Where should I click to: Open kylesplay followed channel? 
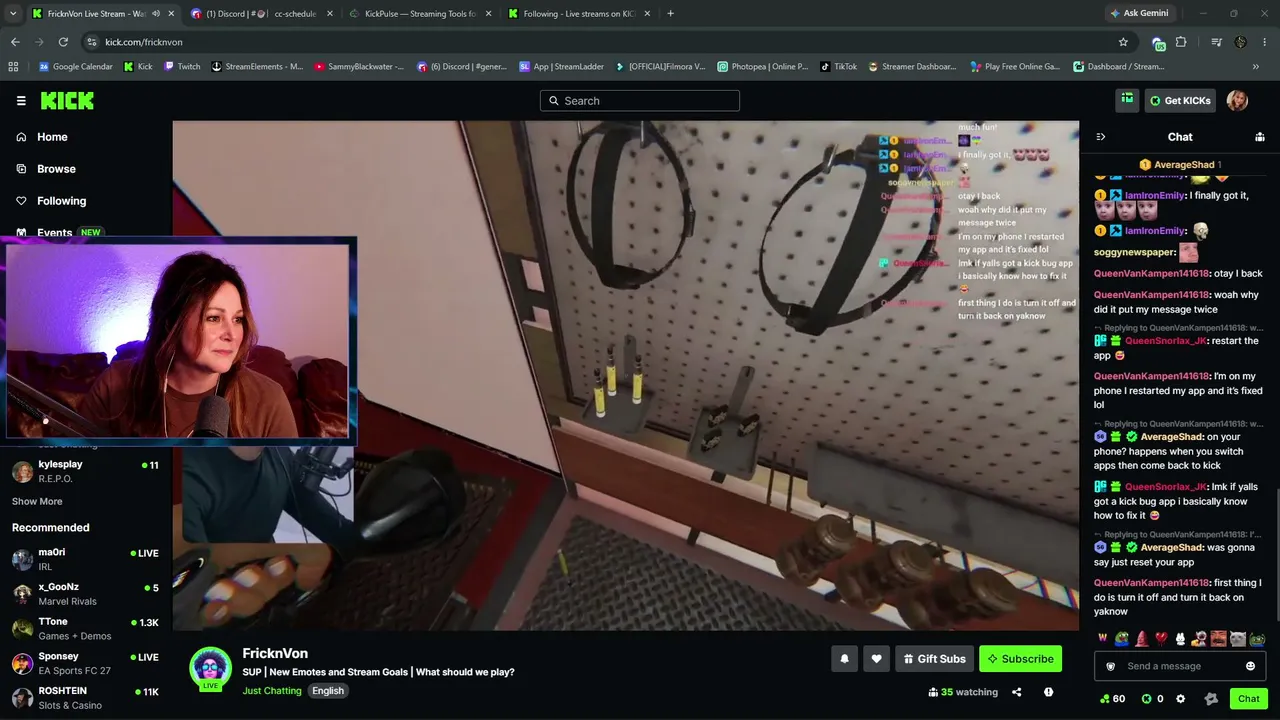point(86,471)
